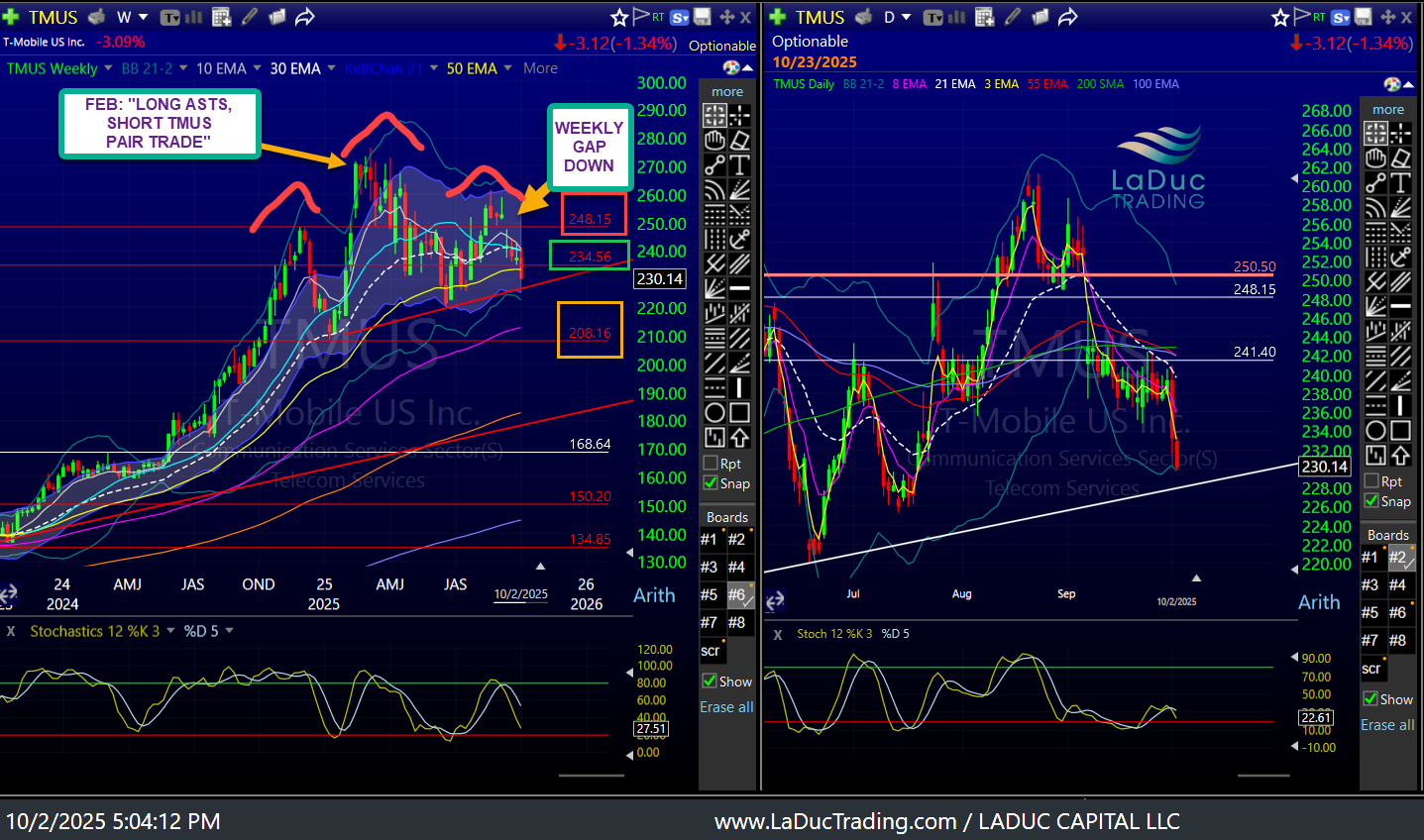Image resolution: width=1424 pixels, height=840 pixels.
Task: Open the Stochastics 12 %K 3 dropdown
Action: (170, 631)
